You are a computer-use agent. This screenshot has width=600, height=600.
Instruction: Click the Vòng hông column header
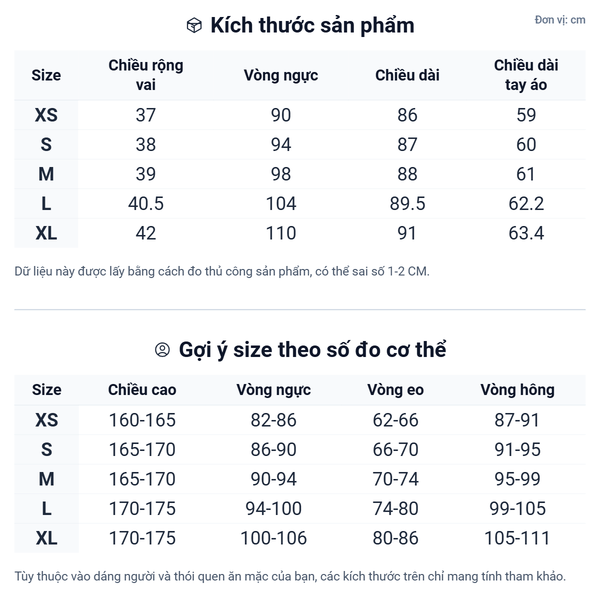[517, 390]
